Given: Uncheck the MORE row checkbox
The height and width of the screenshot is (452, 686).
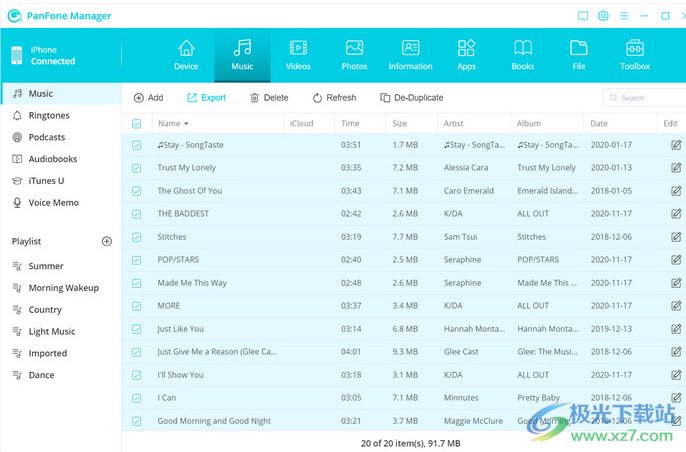Looking at the screenshot, I should pyautogui.click(x=136, y=306).
